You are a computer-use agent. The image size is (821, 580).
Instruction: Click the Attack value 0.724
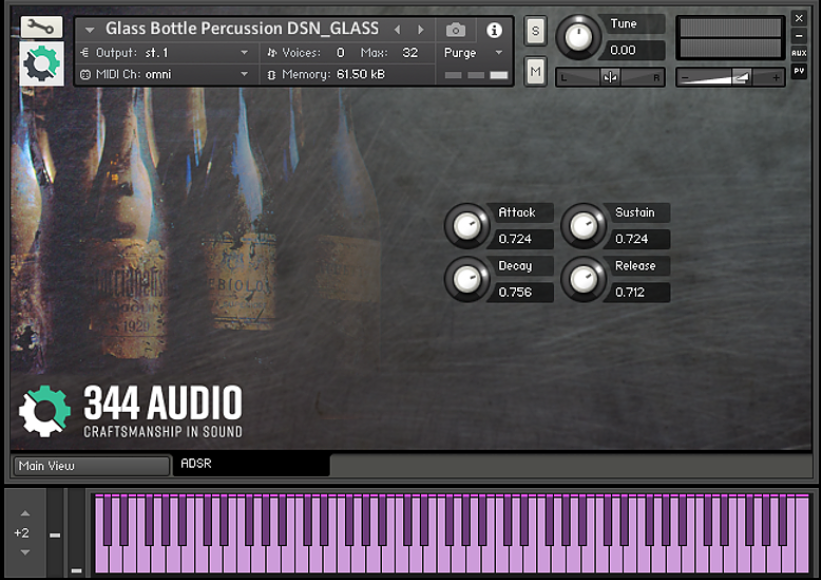point(520,239)
